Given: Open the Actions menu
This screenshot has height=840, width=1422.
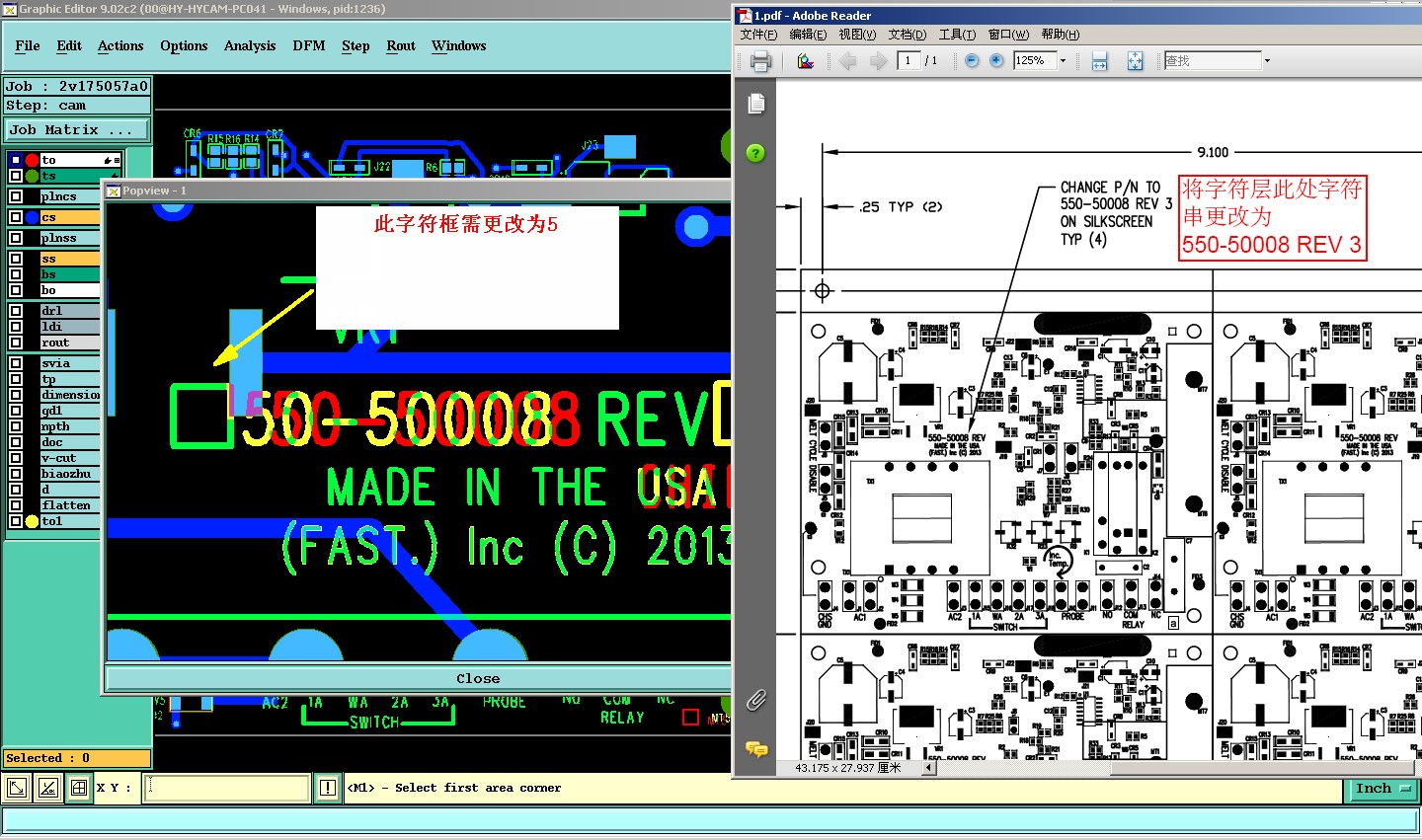Looking at the screenshot, I should point(120,45).
